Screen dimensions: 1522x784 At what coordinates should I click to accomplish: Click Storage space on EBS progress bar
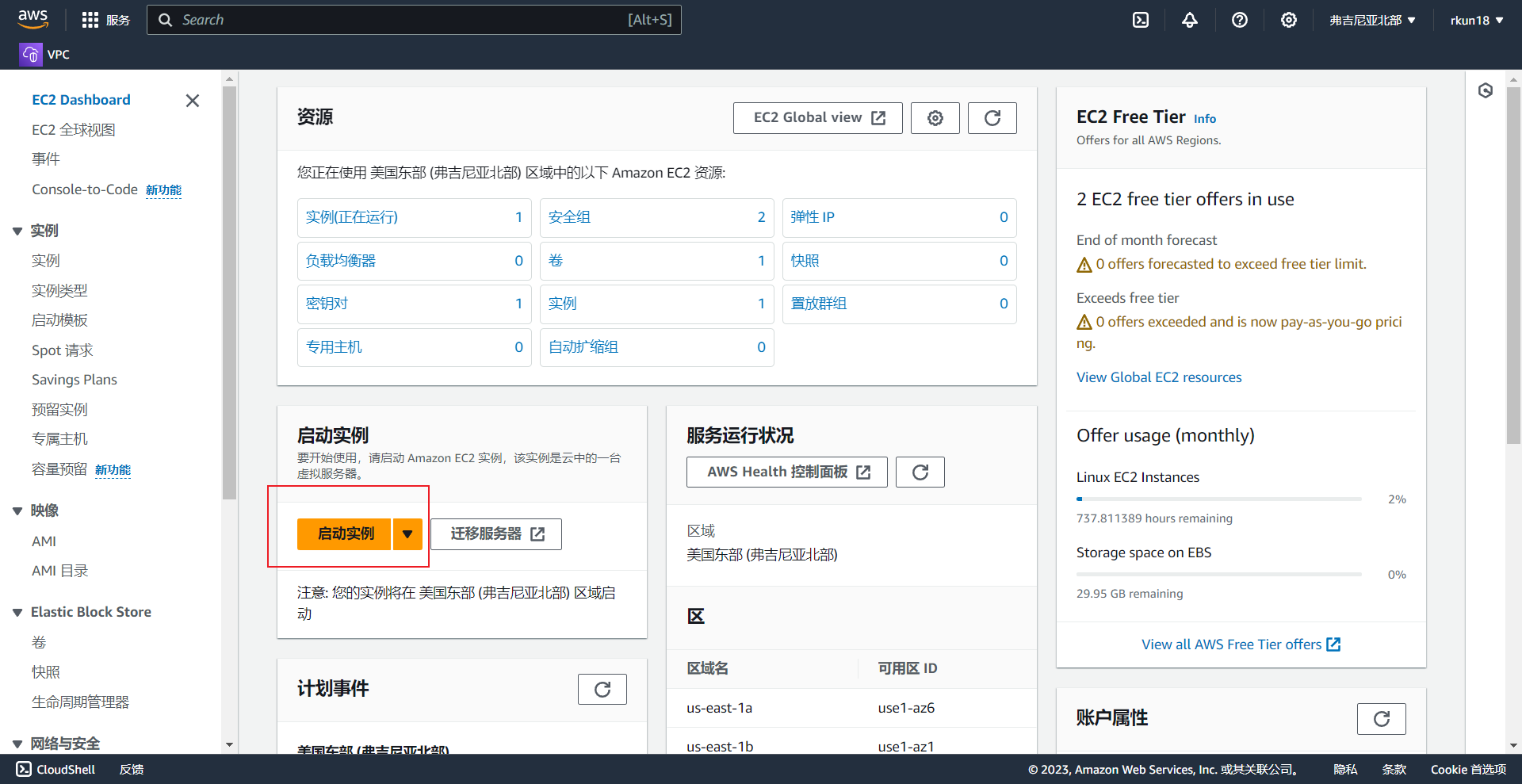pyautogui.click(x=1219, y=575)
